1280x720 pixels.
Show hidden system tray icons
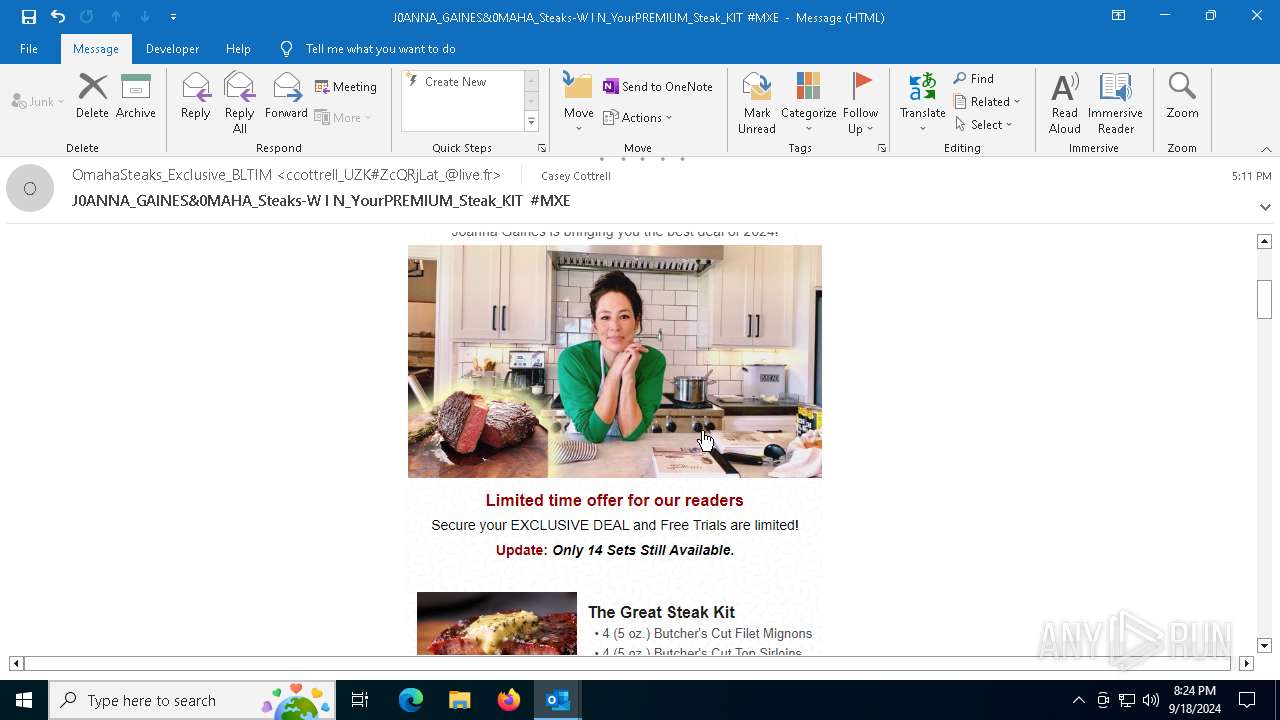[x=1078, y=700]
